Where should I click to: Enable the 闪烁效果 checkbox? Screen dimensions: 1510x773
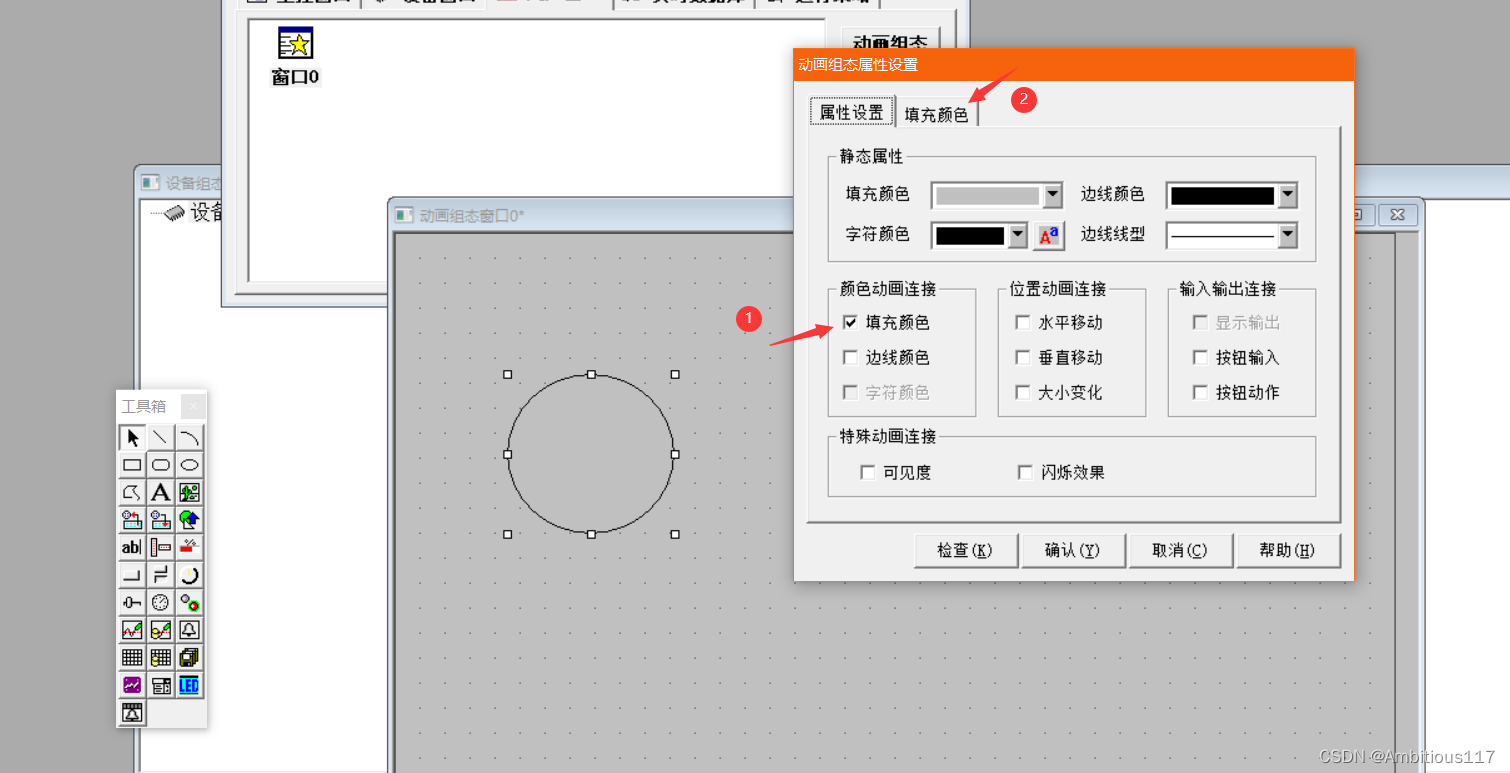pyautogui.click(x=1024, y=472)
